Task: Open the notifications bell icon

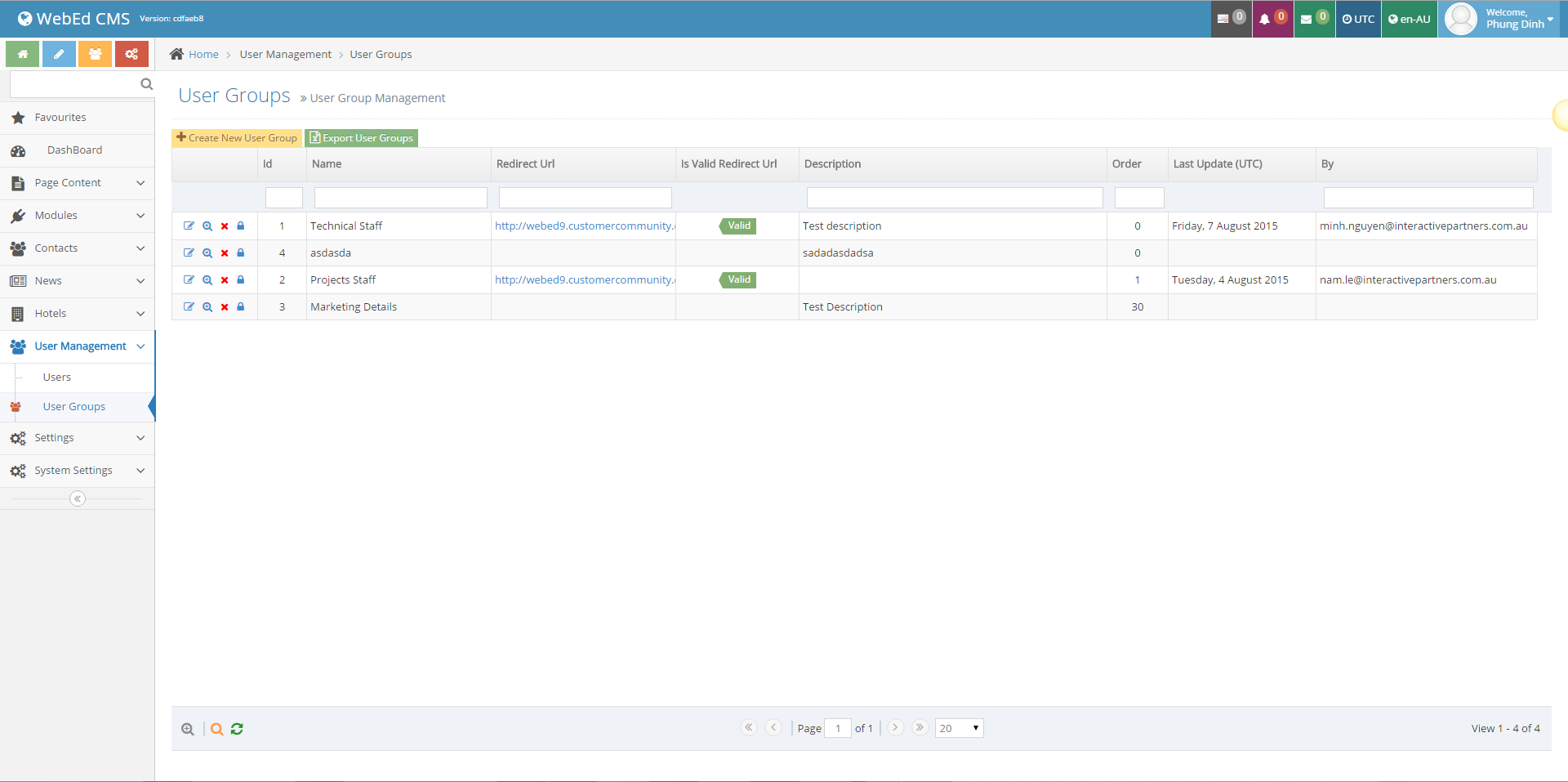Action: 1272,19
